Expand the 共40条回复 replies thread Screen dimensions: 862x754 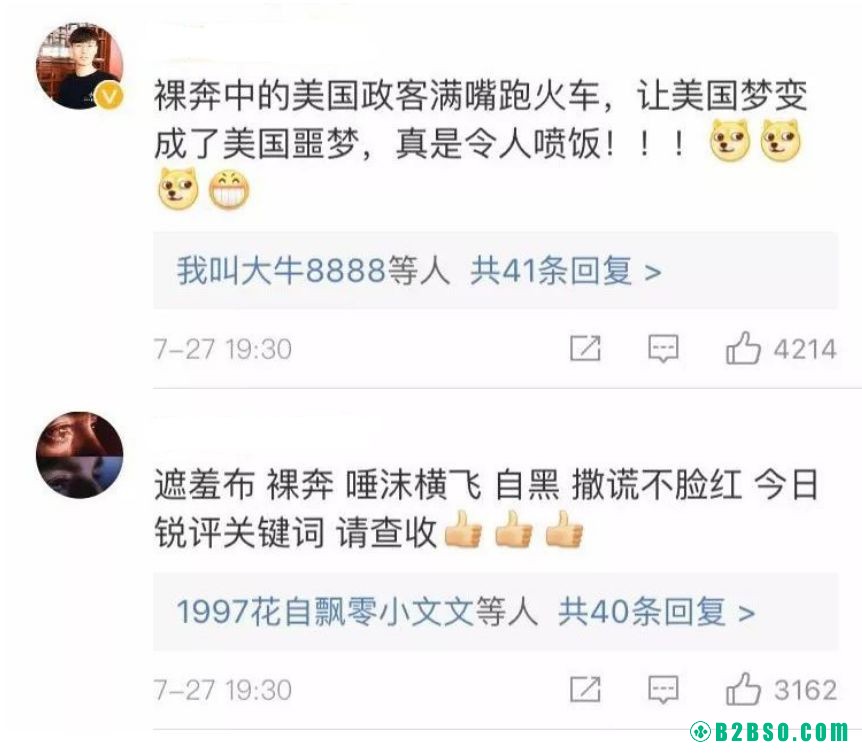656,612
